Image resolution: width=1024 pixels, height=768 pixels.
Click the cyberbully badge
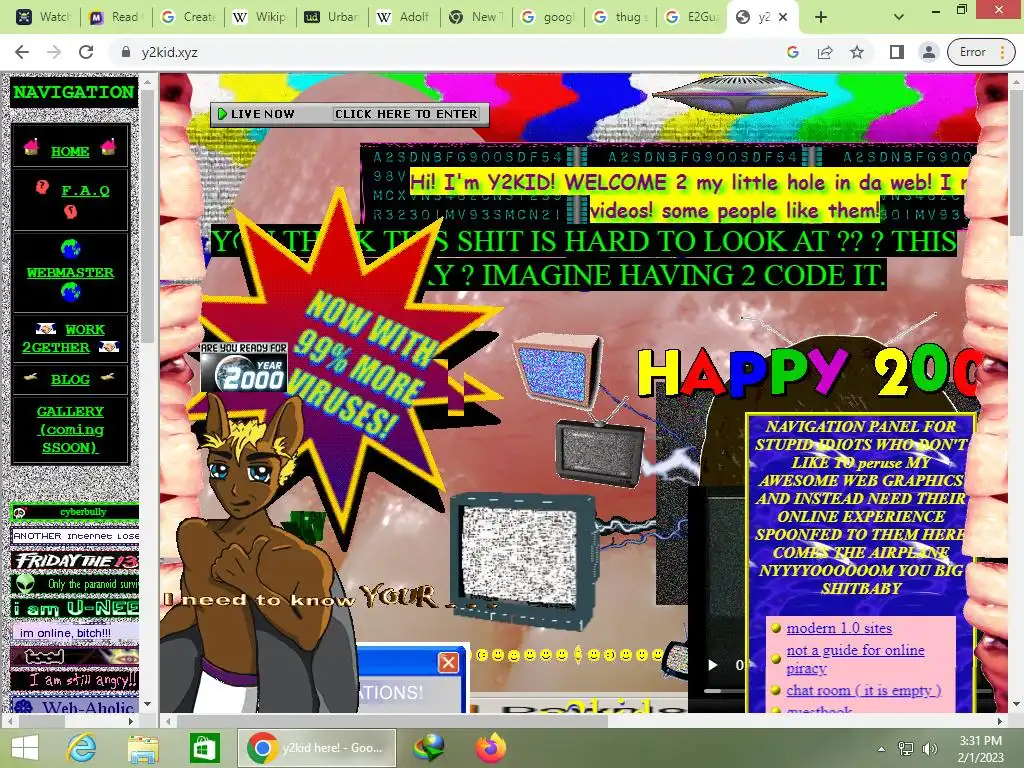point(74,512)
